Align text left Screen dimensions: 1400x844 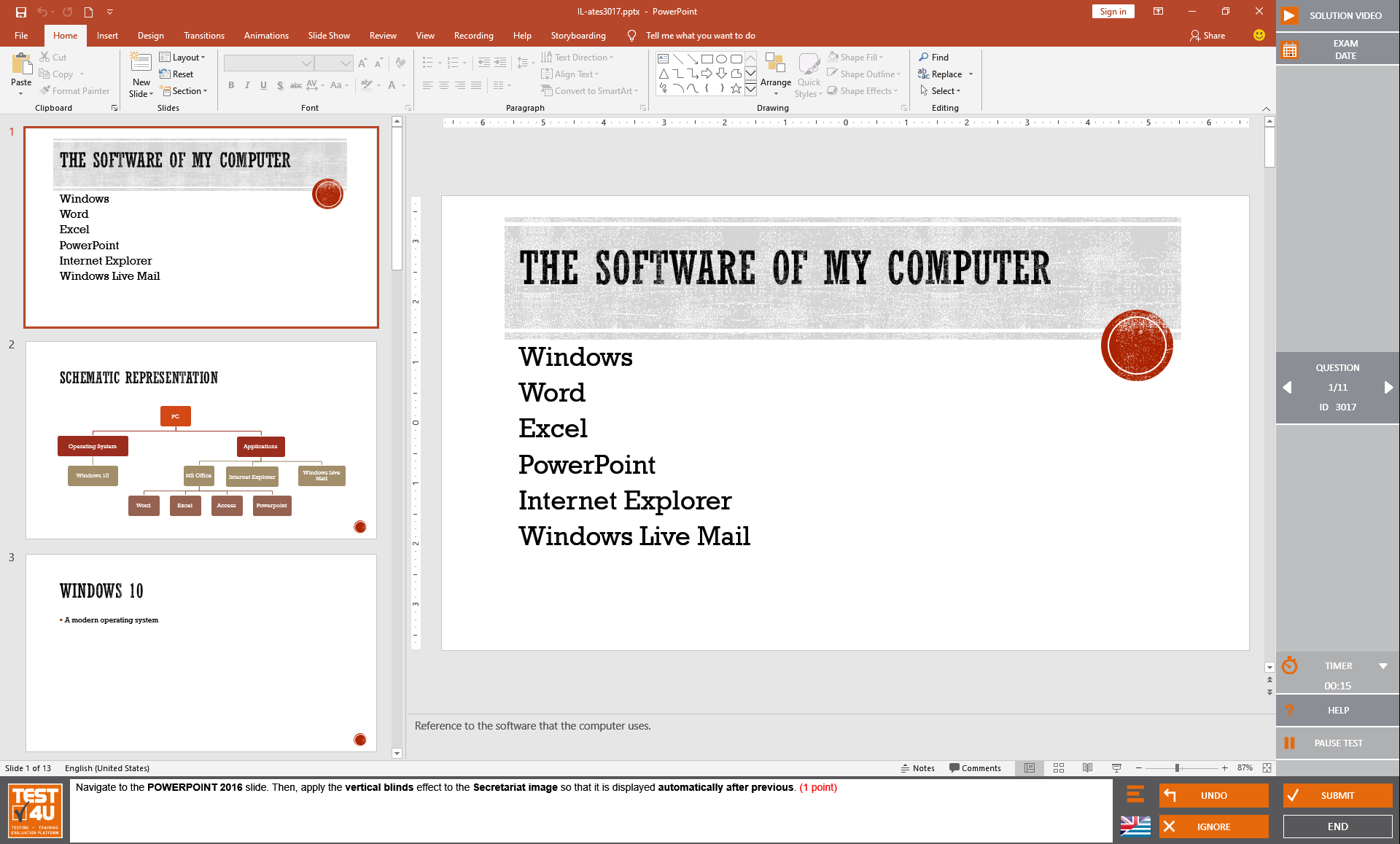428,85
